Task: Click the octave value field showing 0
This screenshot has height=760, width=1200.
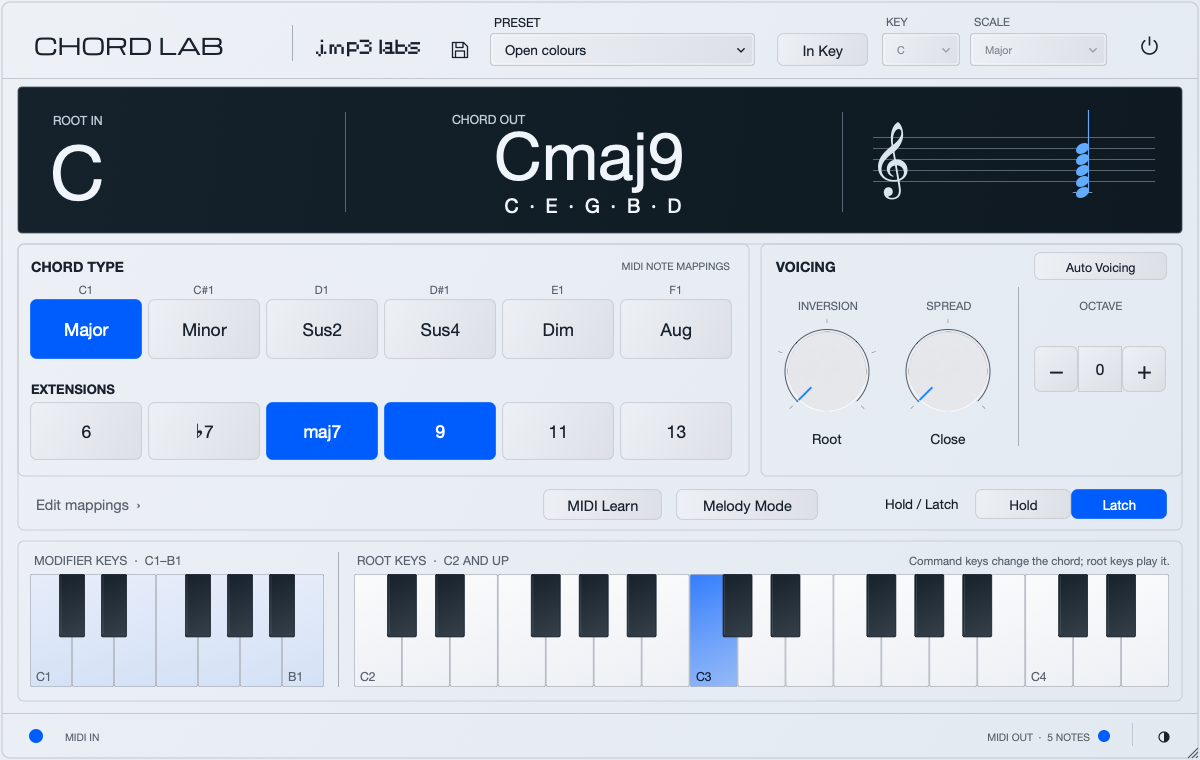Action: coord(1100,370)
